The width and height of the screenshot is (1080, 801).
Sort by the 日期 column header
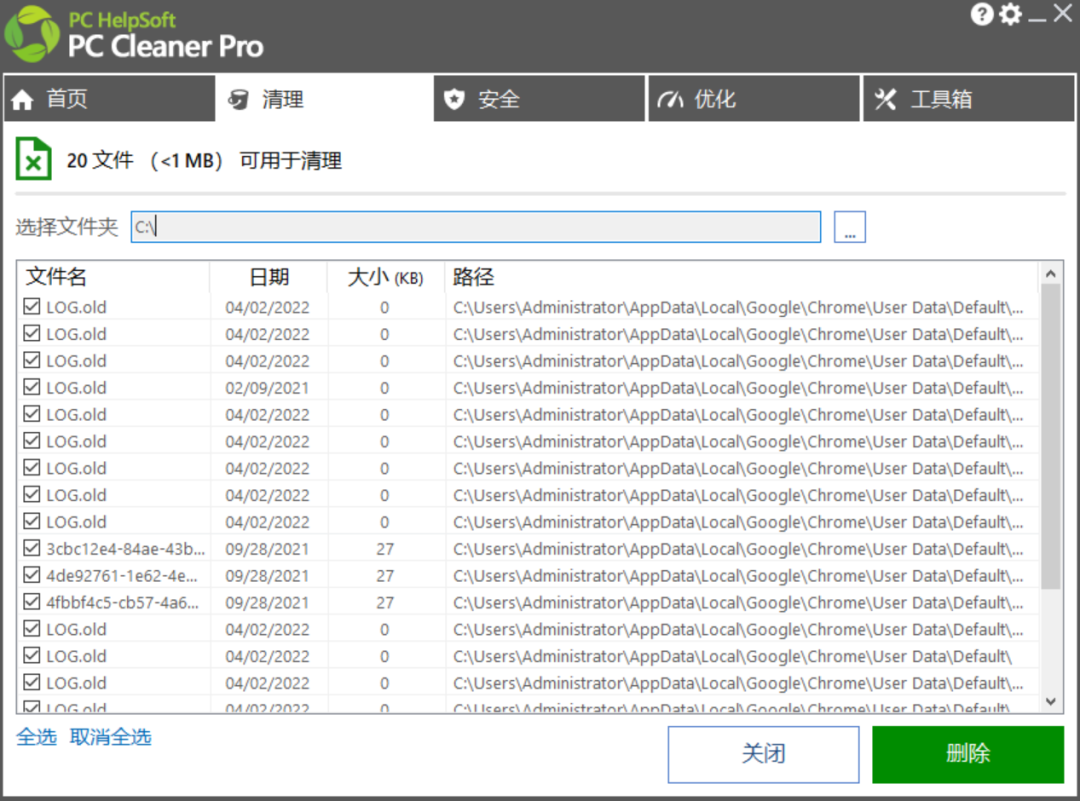click(269, 277)
